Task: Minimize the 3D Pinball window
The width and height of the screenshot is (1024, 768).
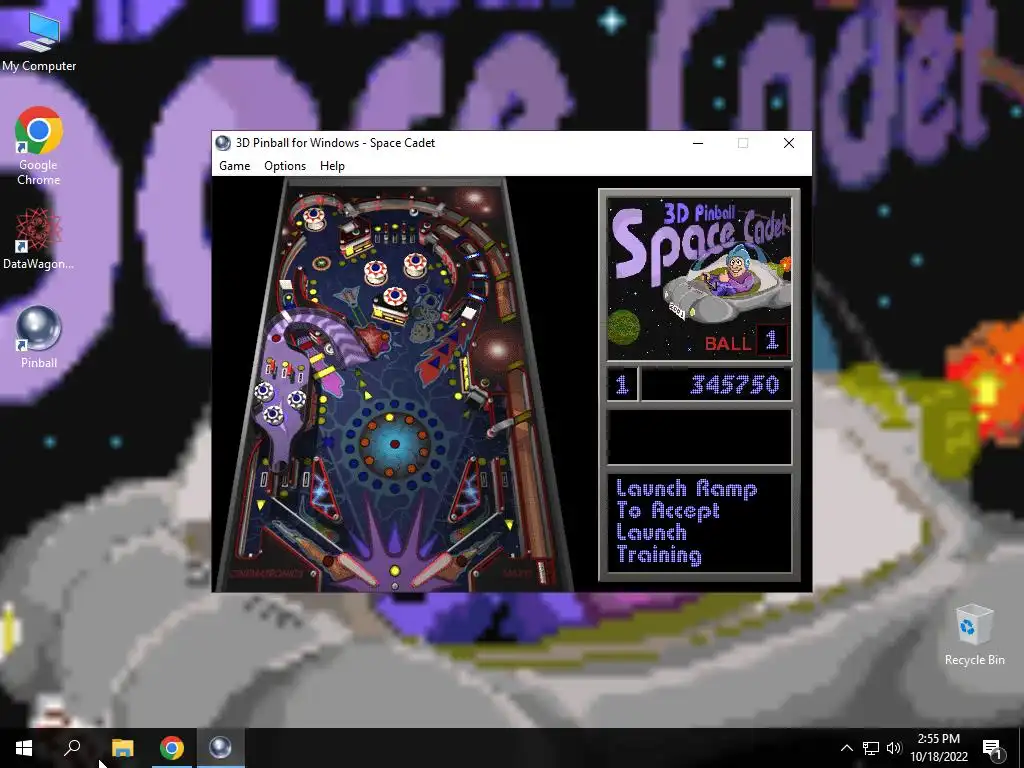Action: 698,143
